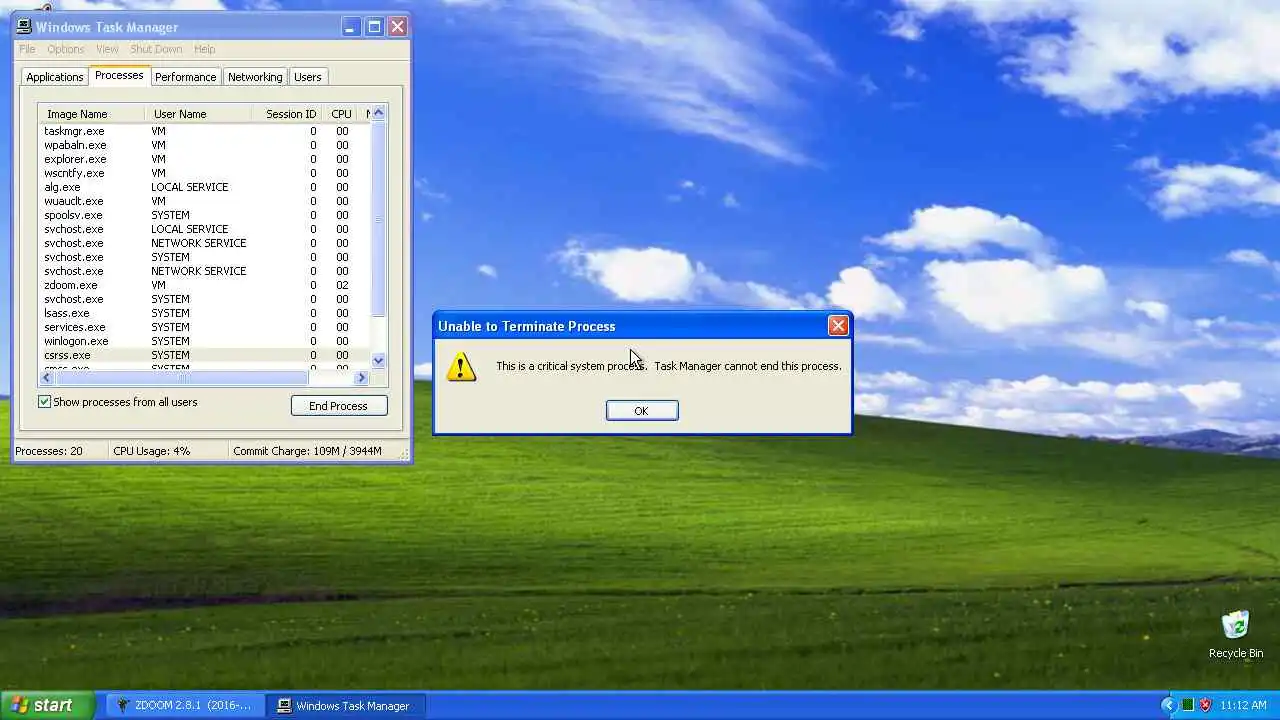1280x720 pixels.
Task: Click End Process button in Task Manager
Action: click(x=339, y=406)
